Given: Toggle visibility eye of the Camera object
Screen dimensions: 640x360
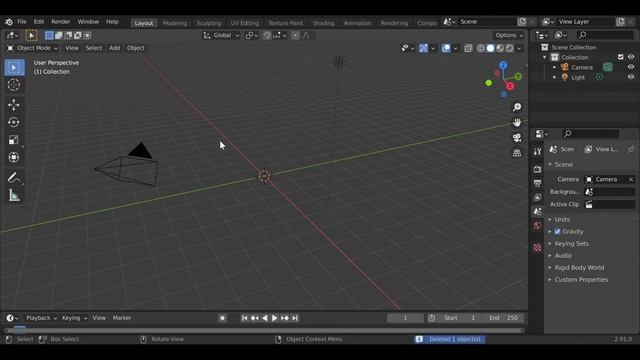Looking at the screenshot, I should point(631,67).
